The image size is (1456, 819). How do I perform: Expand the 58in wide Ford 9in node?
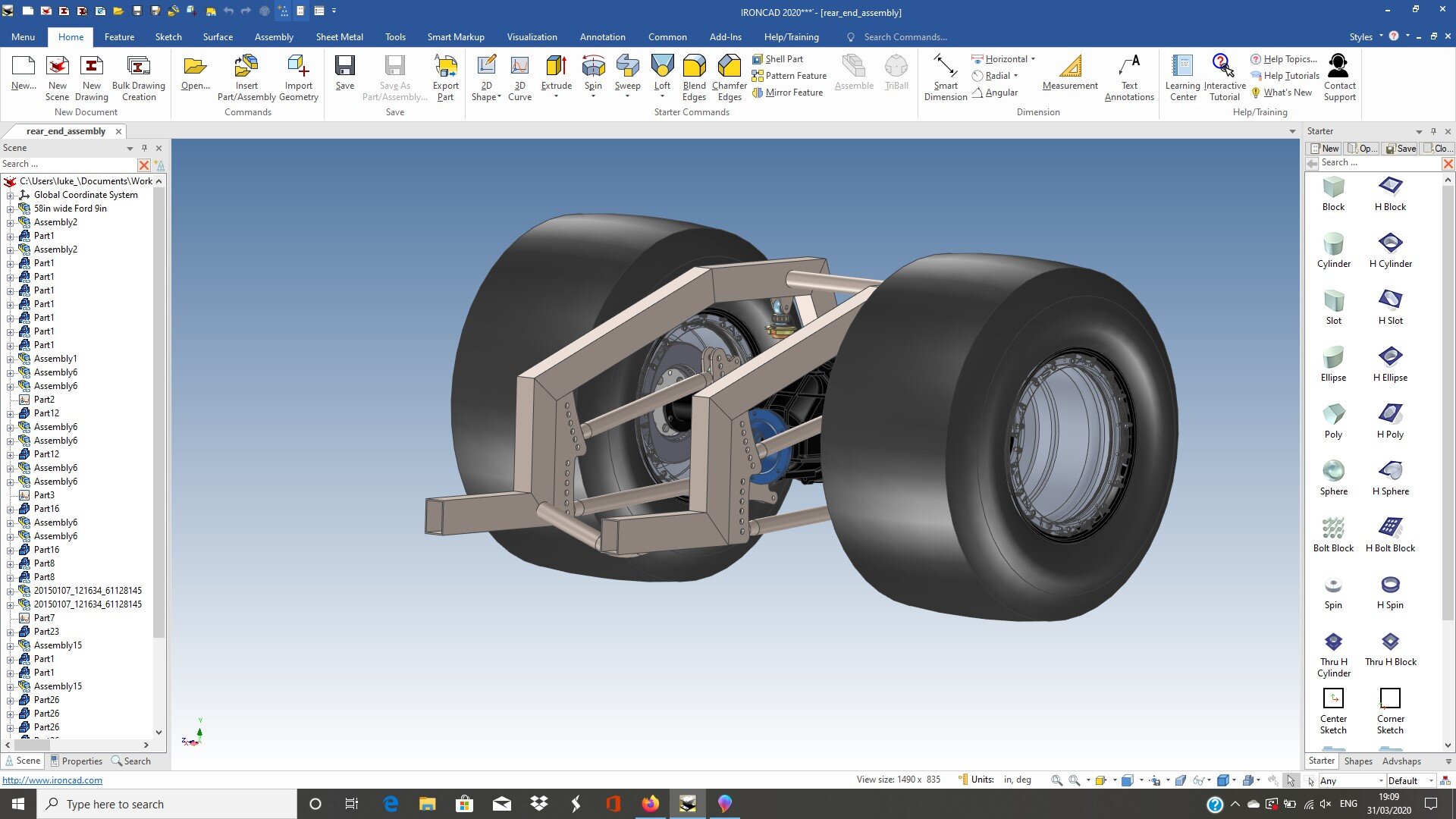pos(11,209)
